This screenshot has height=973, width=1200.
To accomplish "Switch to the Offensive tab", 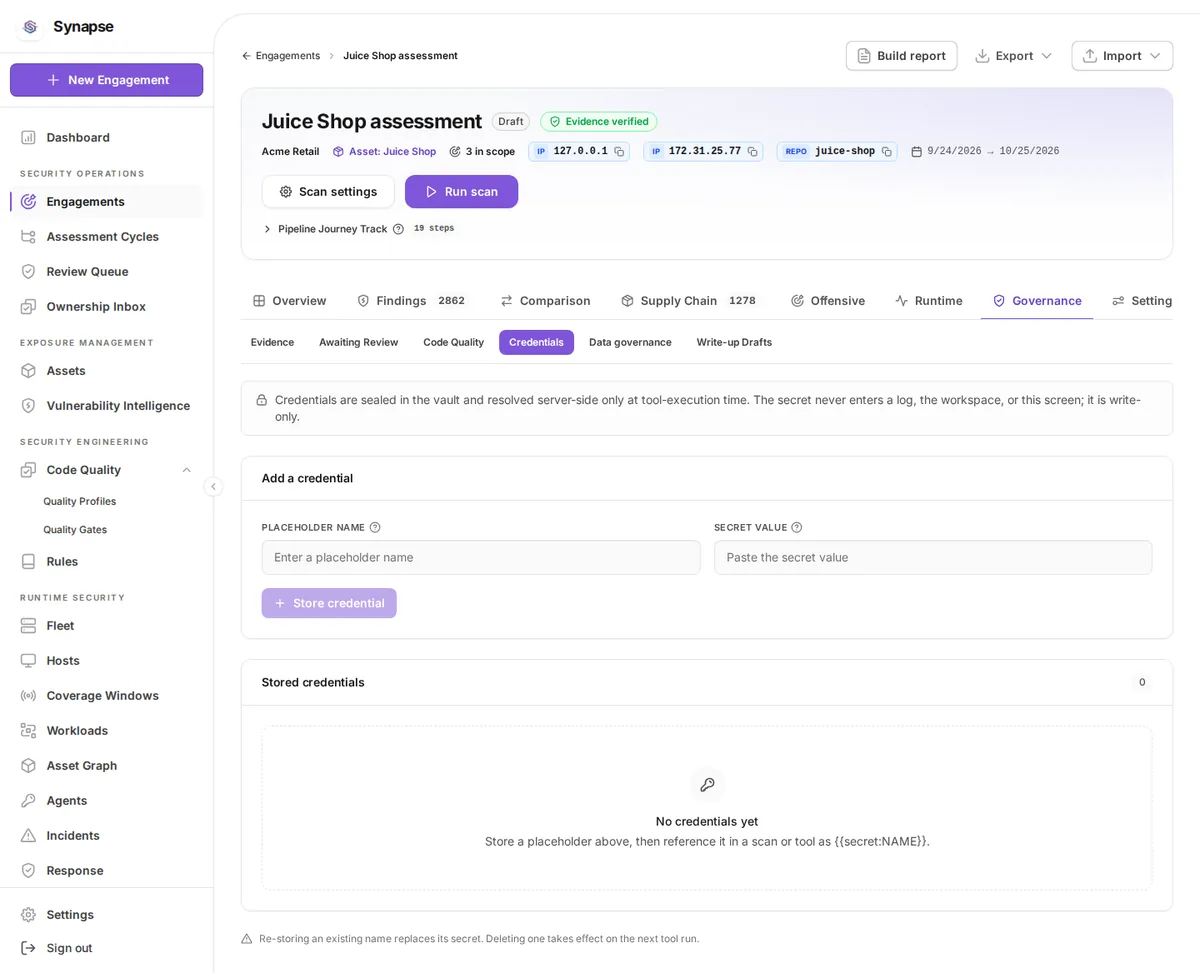I will click(x=828, y=300).
